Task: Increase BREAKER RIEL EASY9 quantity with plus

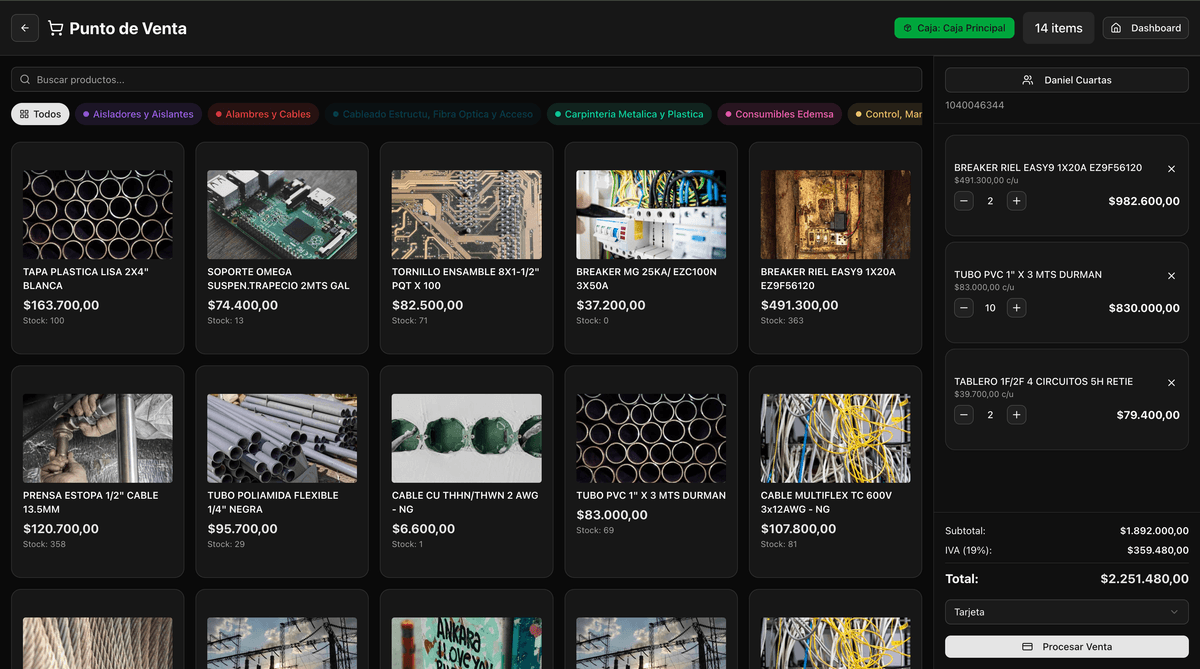Action: (1016, 201)
